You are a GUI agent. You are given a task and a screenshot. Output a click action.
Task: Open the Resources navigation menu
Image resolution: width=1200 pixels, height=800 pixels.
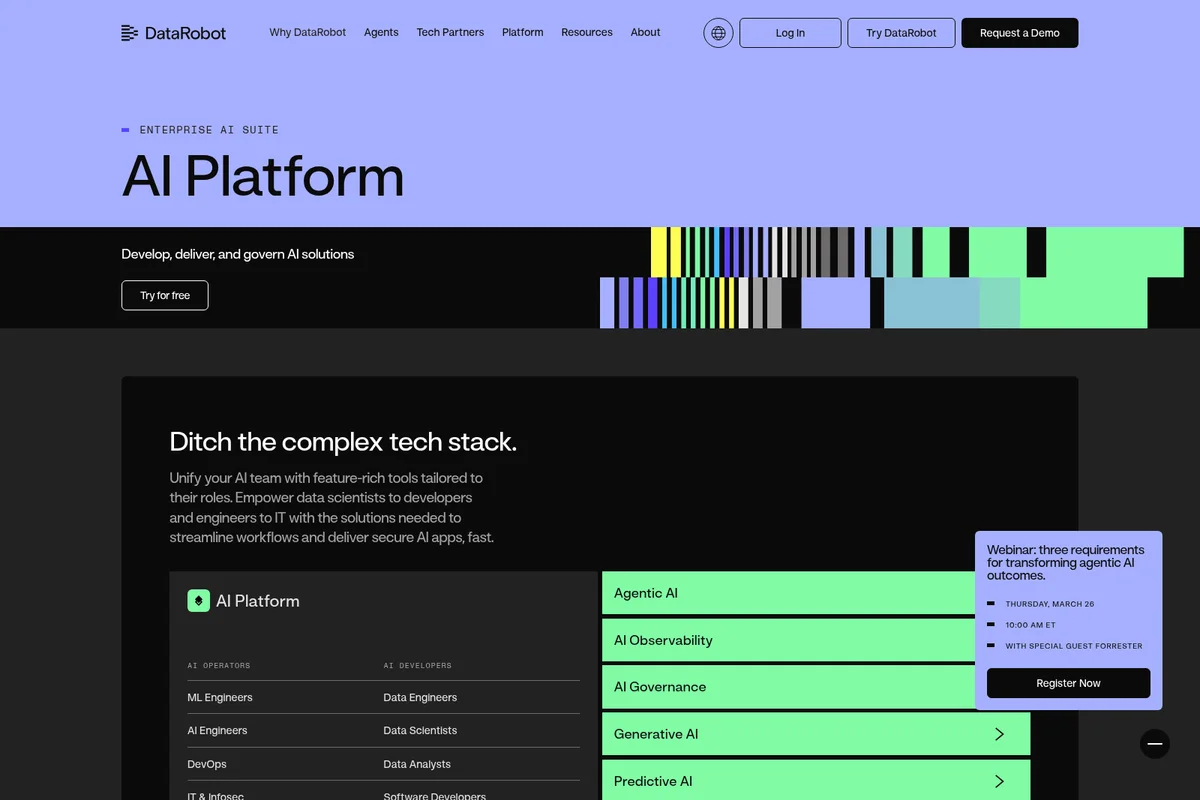pyautogui.click(x=586, y=32)
